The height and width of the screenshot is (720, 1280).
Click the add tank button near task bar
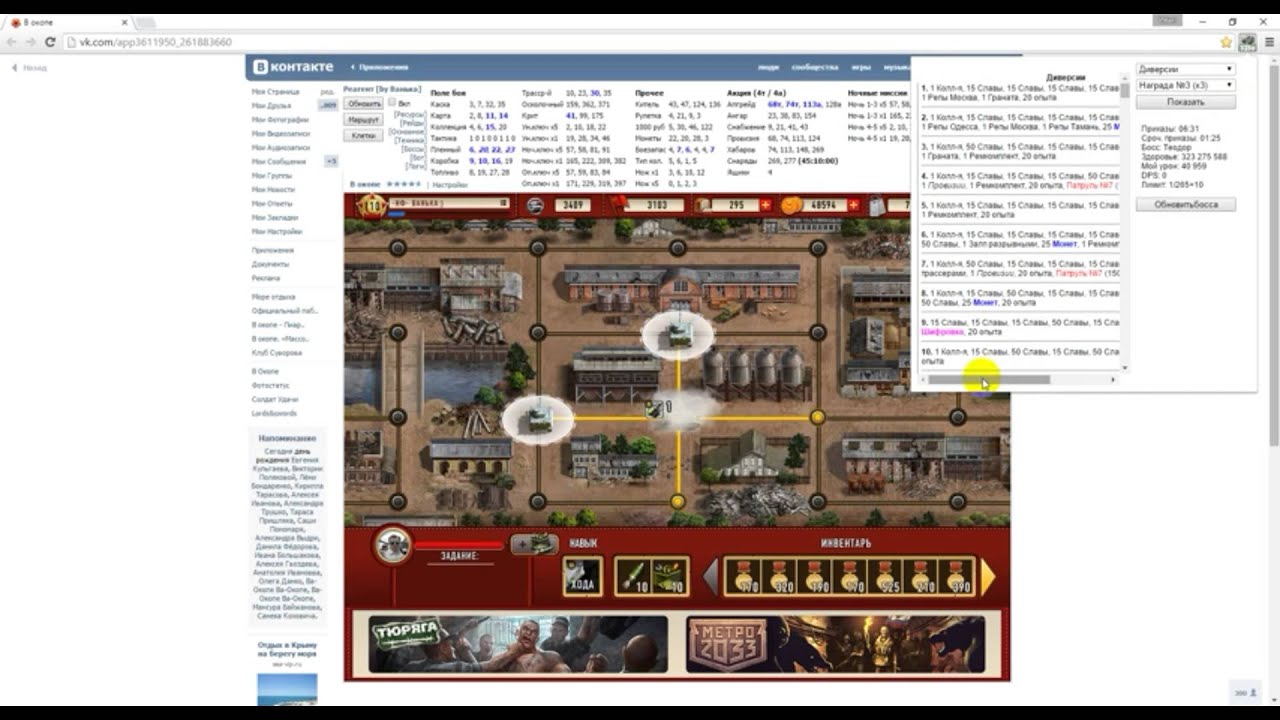point(534,544)
